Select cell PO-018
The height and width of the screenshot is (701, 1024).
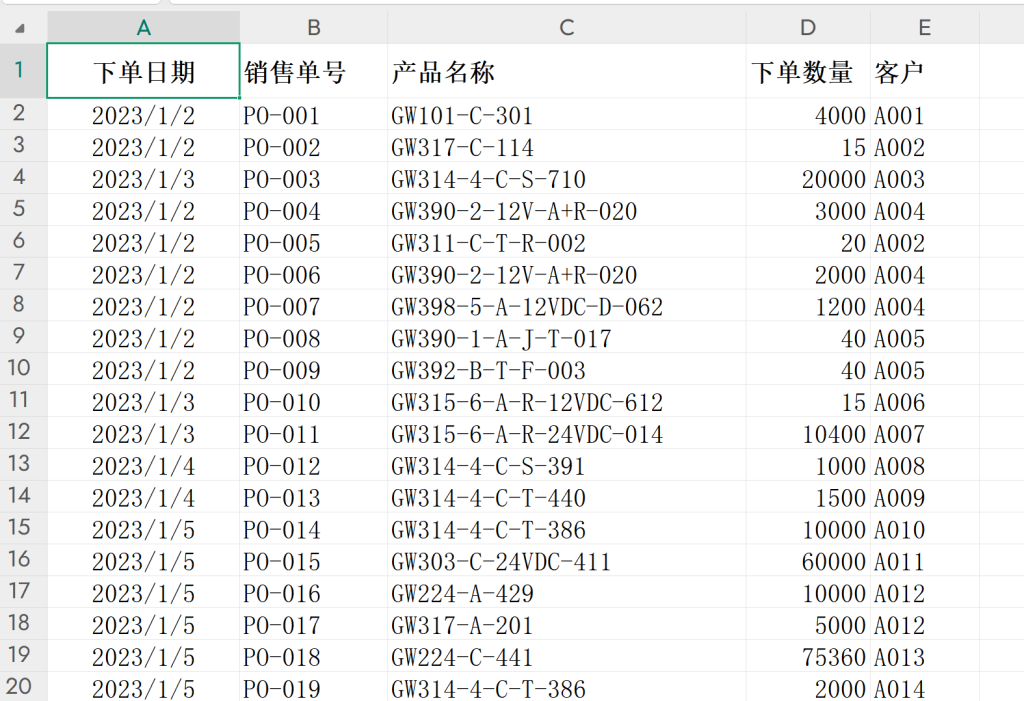pos(313,657)
